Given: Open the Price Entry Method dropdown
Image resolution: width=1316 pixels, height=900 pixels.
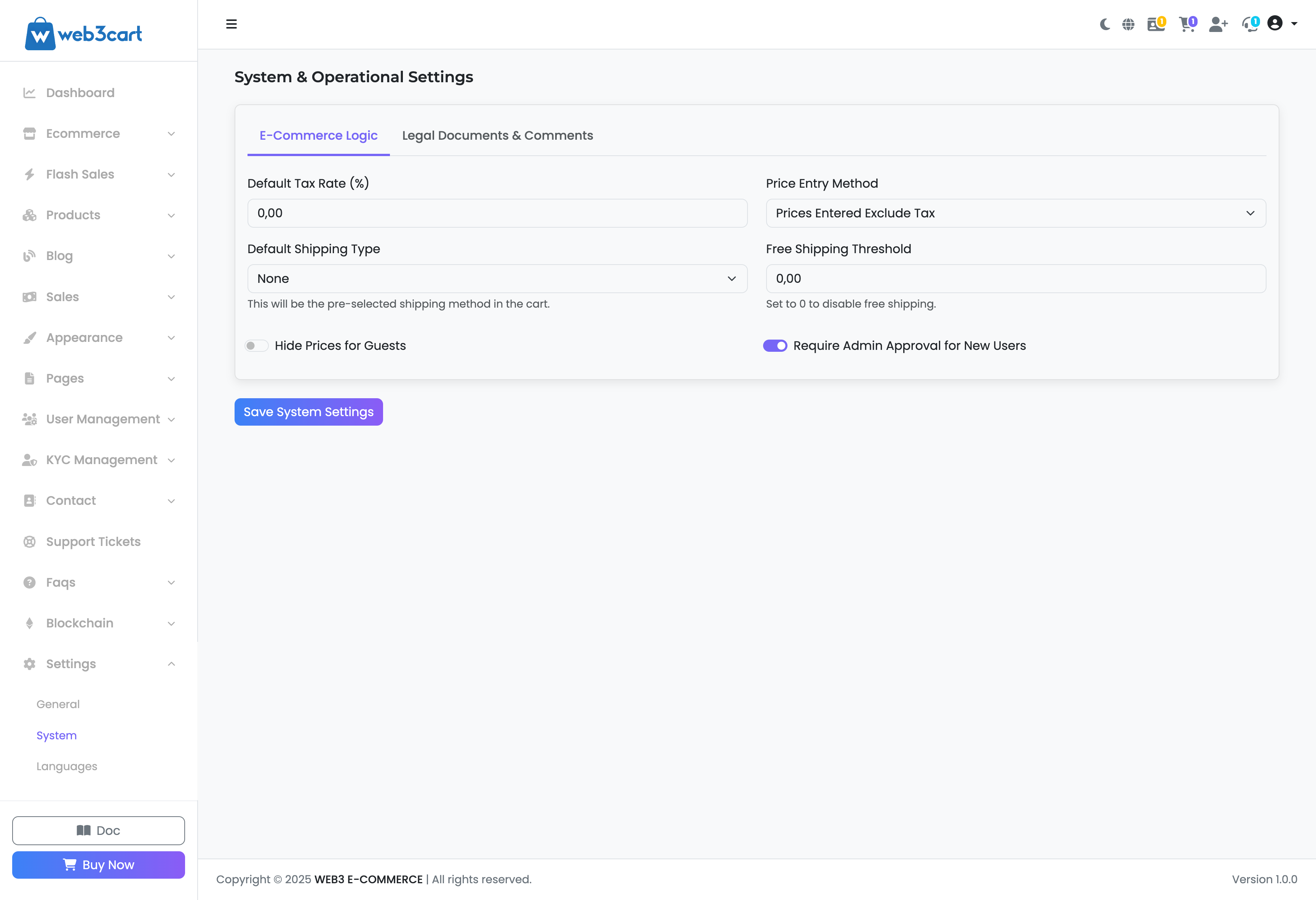Looking at the screenshot, I should point(1015,214).
